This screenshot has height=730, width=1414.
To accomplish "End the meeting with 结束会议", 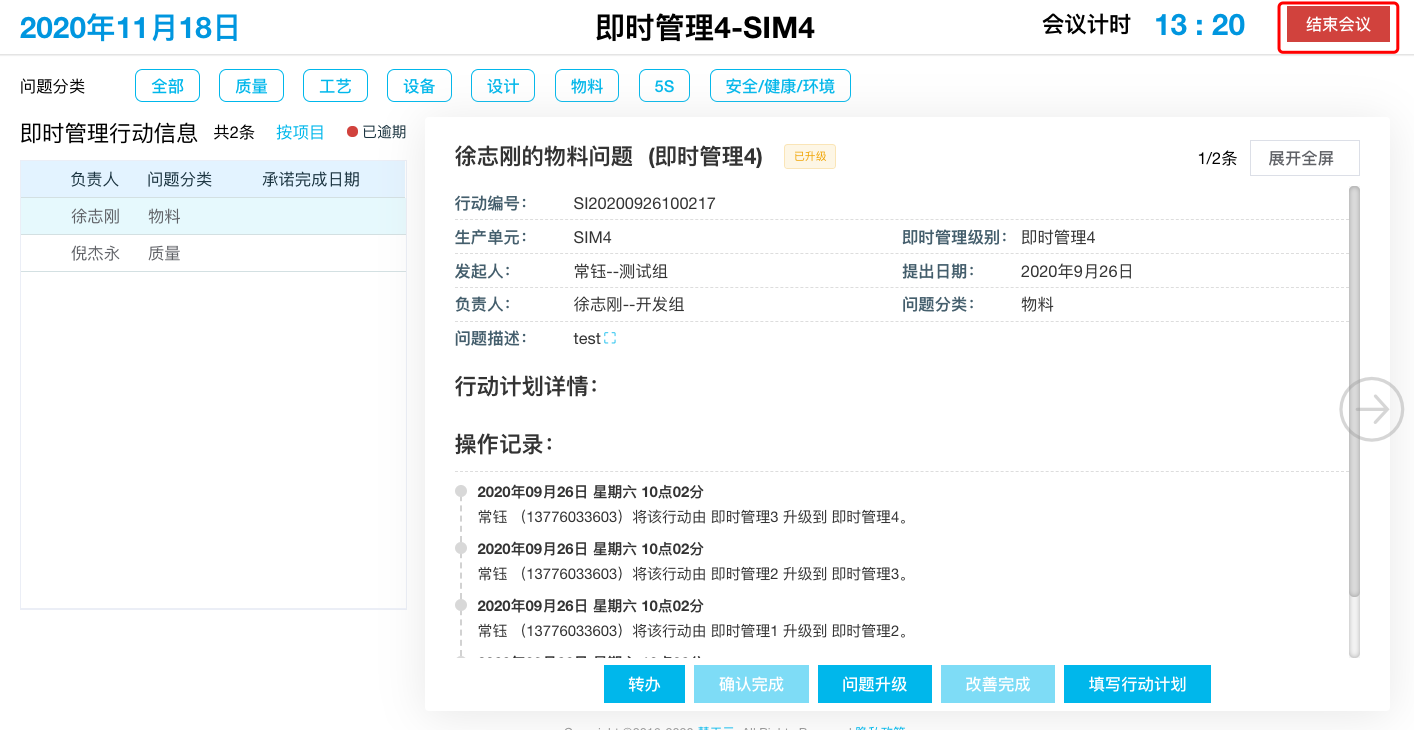I will [1338, 25].
